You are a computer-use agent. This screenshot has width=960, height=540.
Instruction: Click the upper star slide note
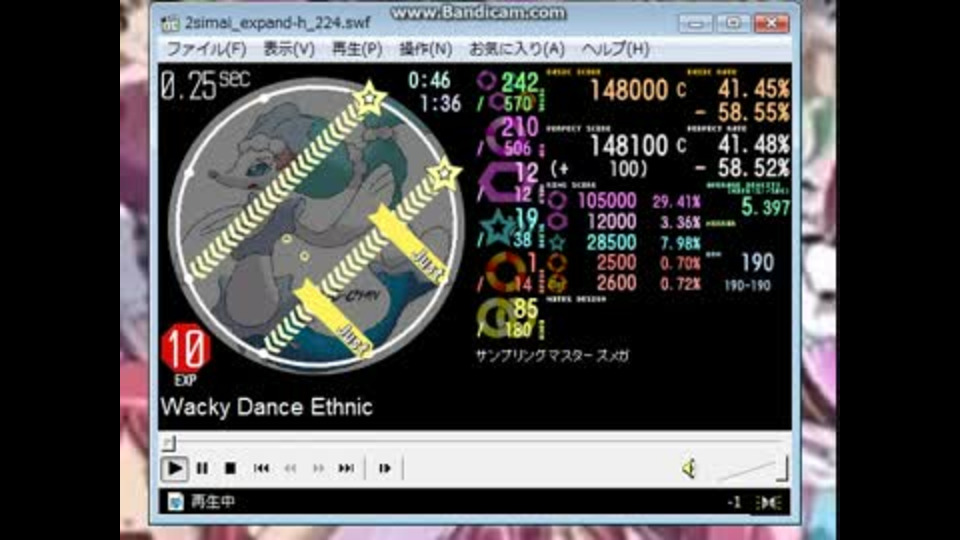click(x=369, y=98)
